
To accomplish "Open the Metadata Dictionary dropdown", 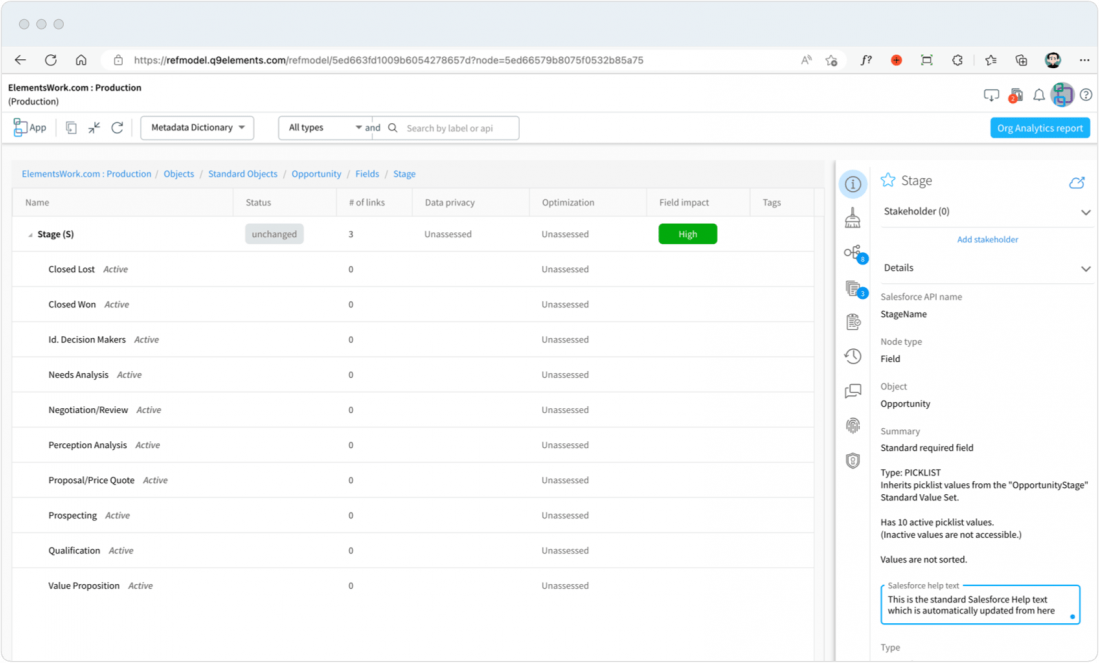I will [196, 127].
